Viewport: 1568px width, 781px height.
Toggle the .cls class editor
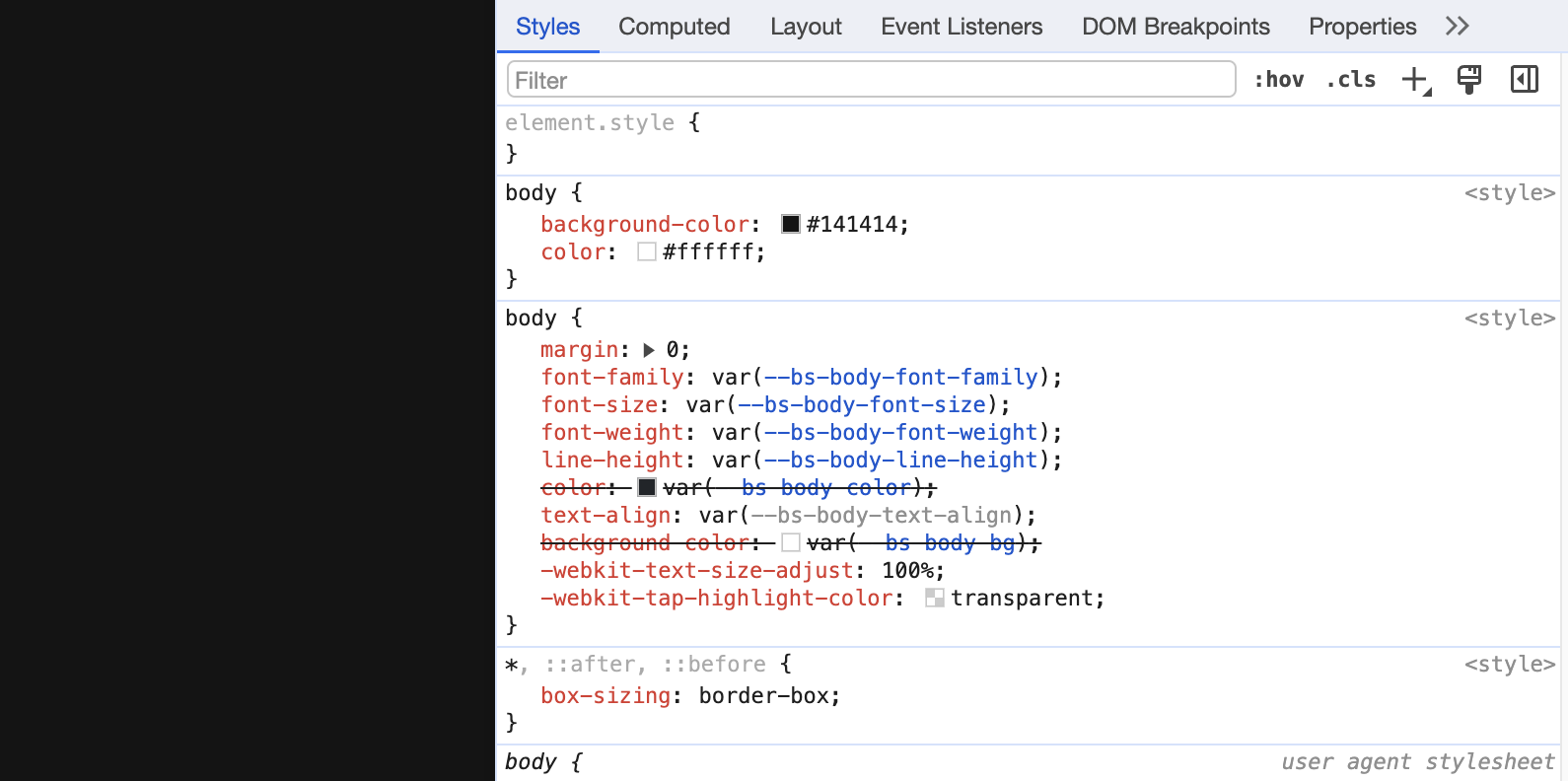(1351, 80)
